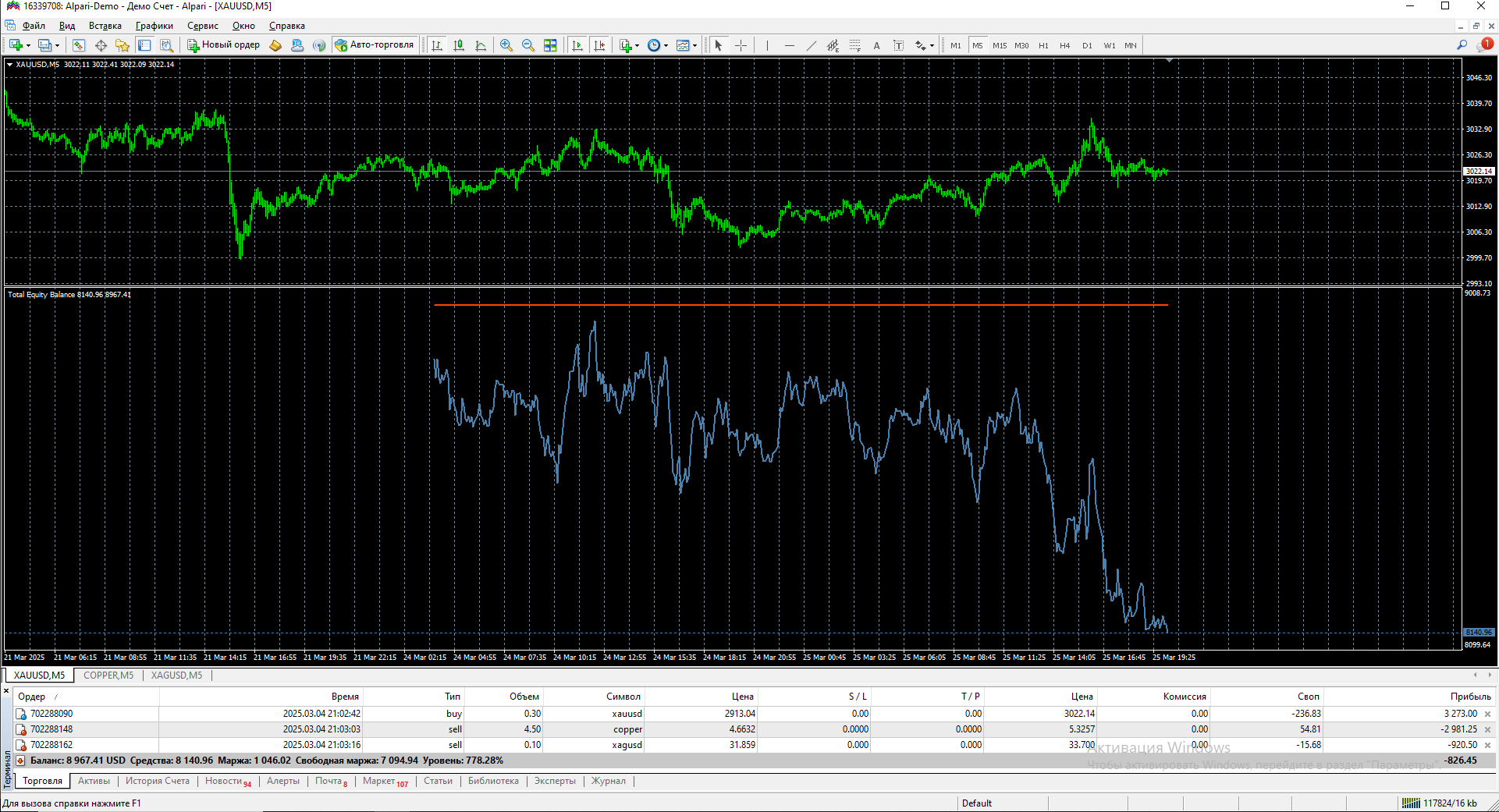Open the Новости terminal tab
The image size is (1499, 812).
point(228,781)
